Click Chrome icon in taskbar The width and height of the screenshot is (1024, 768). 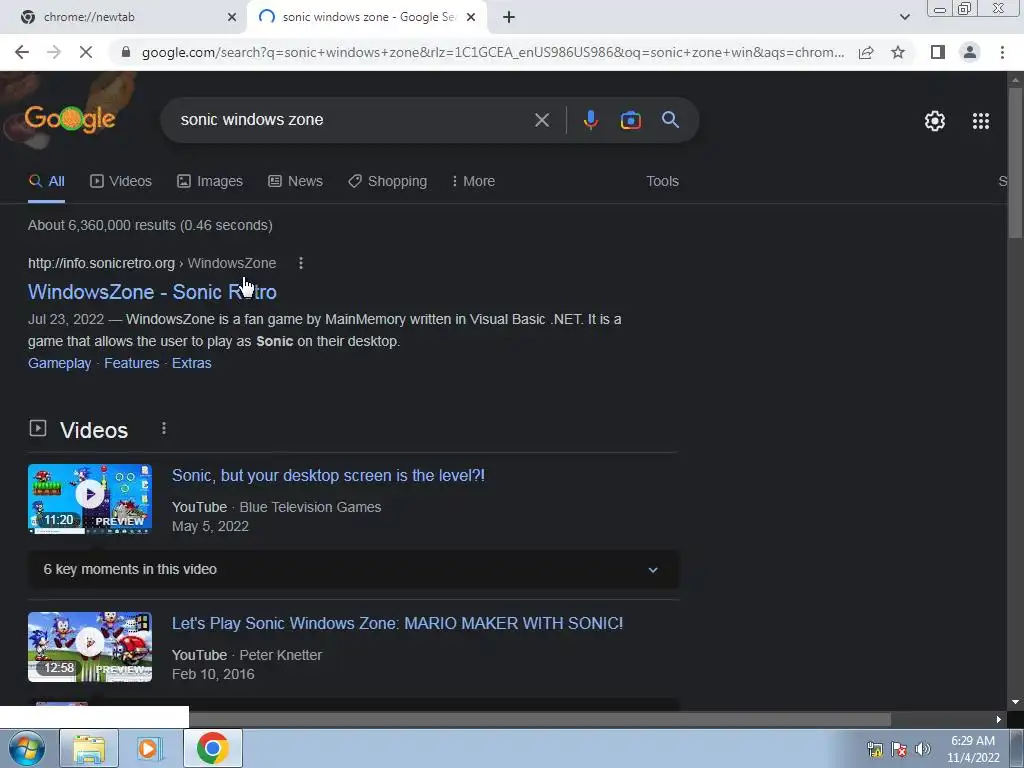[212, 748]
